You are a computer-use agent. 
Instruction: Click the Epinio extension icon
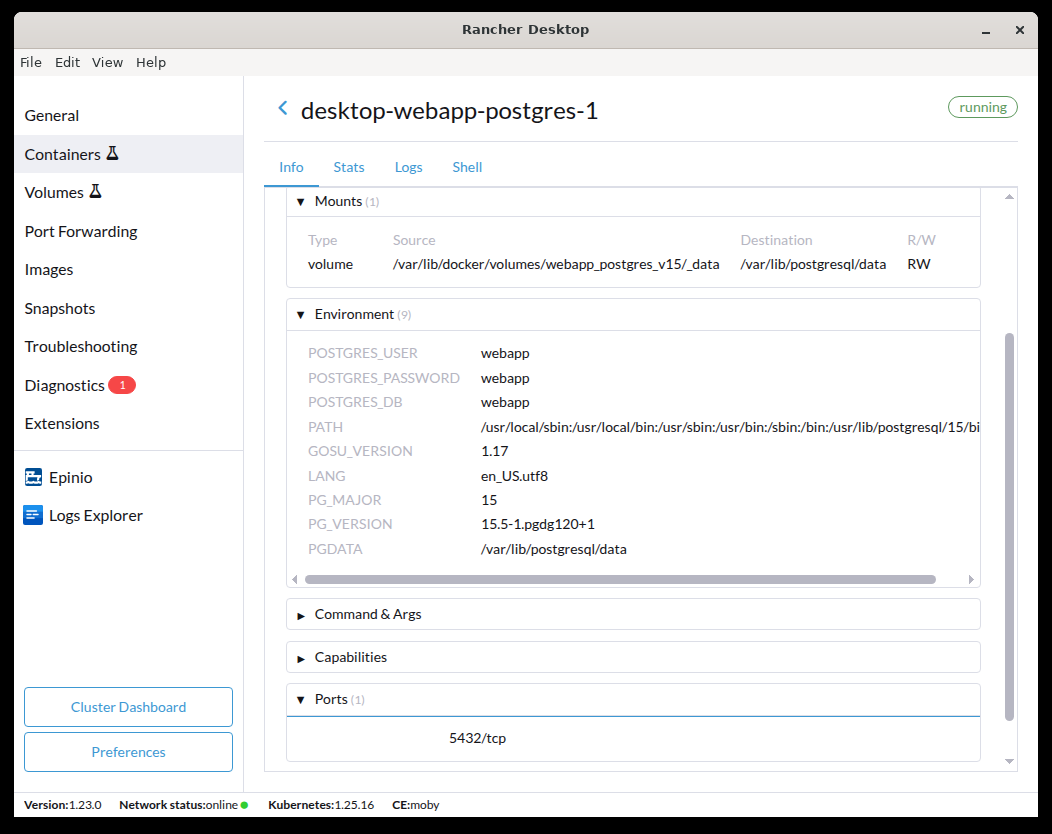(34, 477)
